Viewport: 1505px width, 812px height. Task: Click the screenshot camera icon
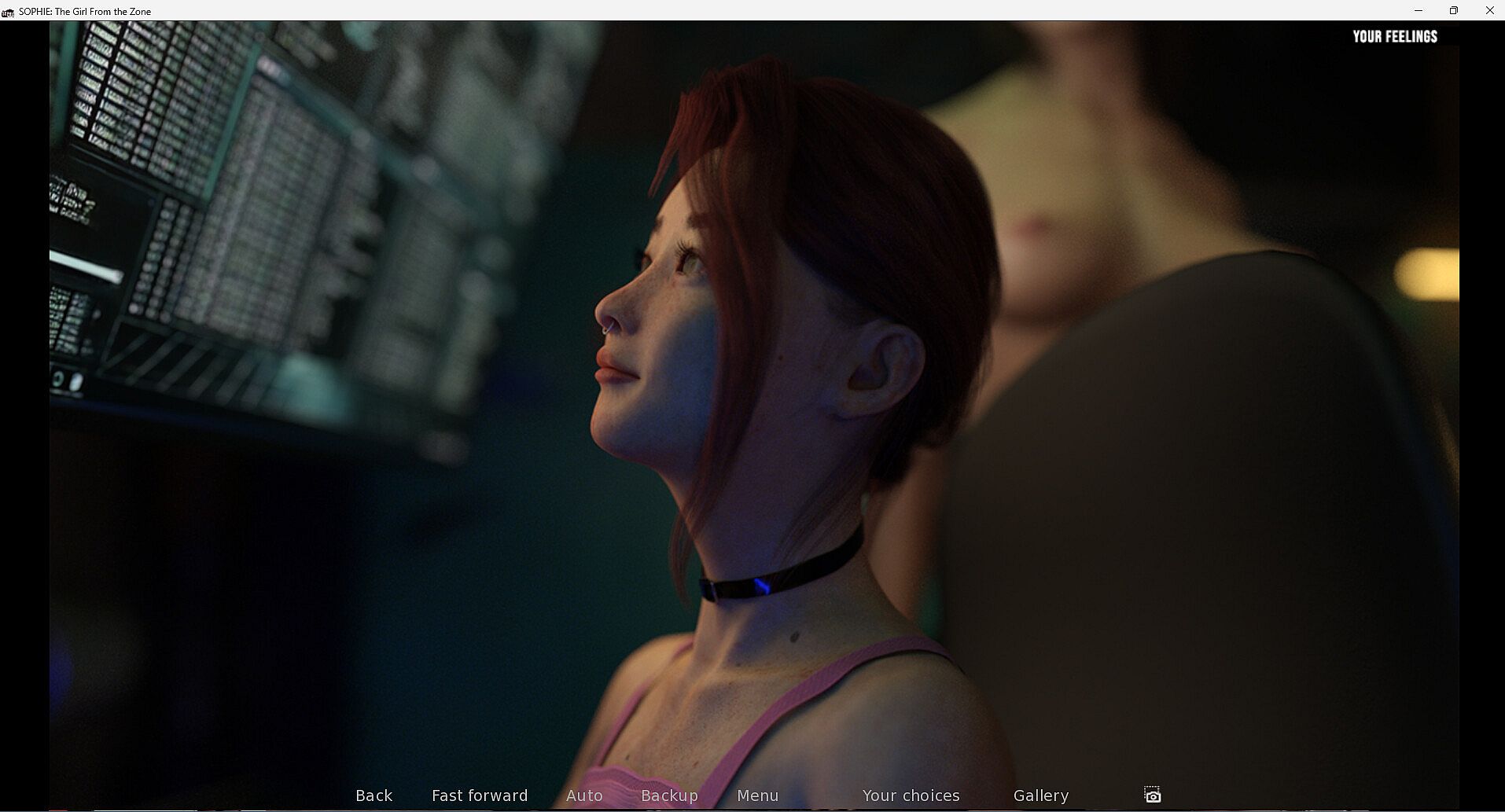point(1153,795)
